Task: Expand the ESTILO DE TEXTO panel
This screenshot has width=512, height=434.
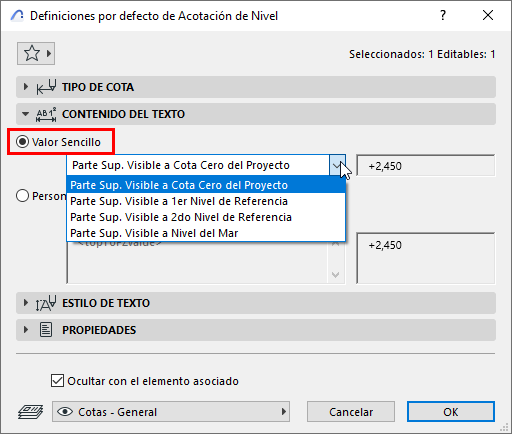Action: (26, 303)
